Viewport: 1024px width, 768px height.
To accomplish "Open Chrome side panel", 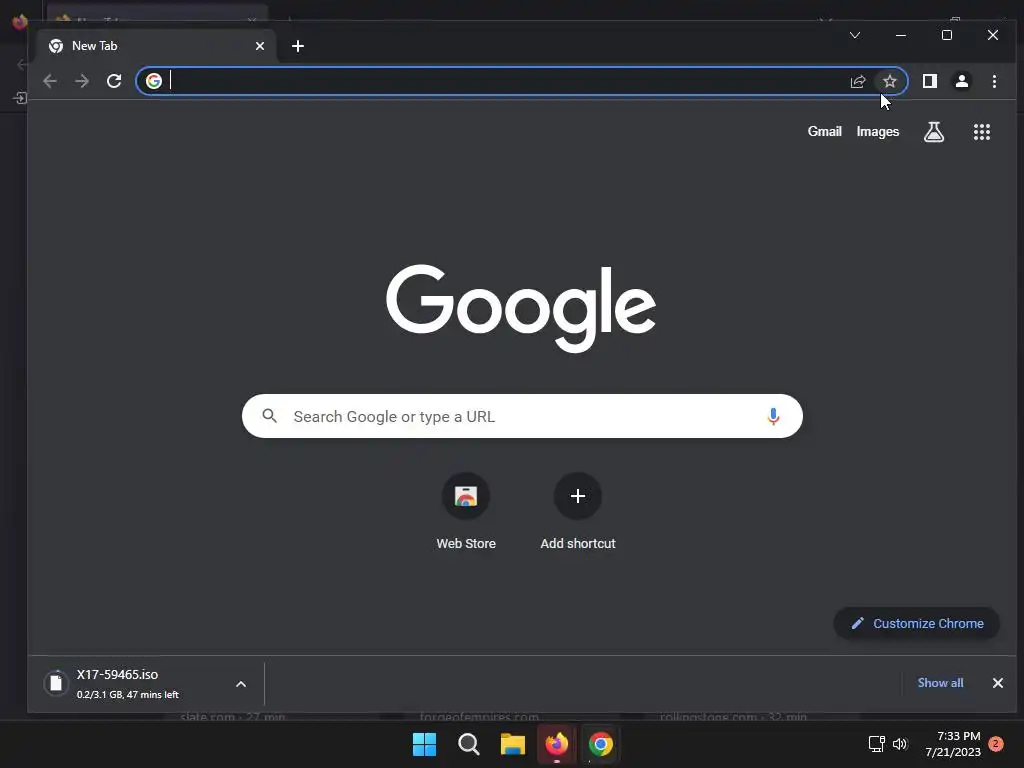I will coord(930,81).
